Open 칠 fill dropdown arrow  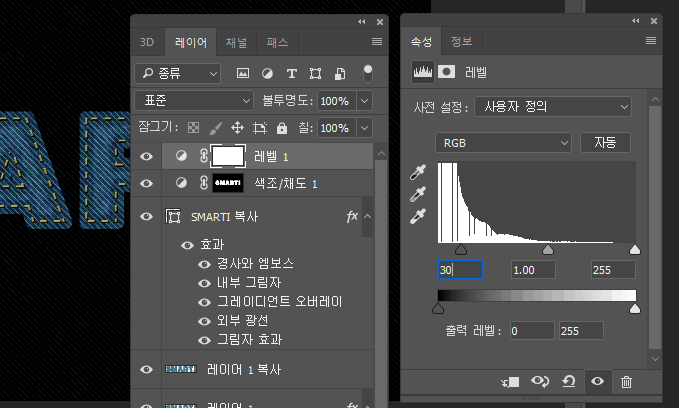click(x=365, y=128)
